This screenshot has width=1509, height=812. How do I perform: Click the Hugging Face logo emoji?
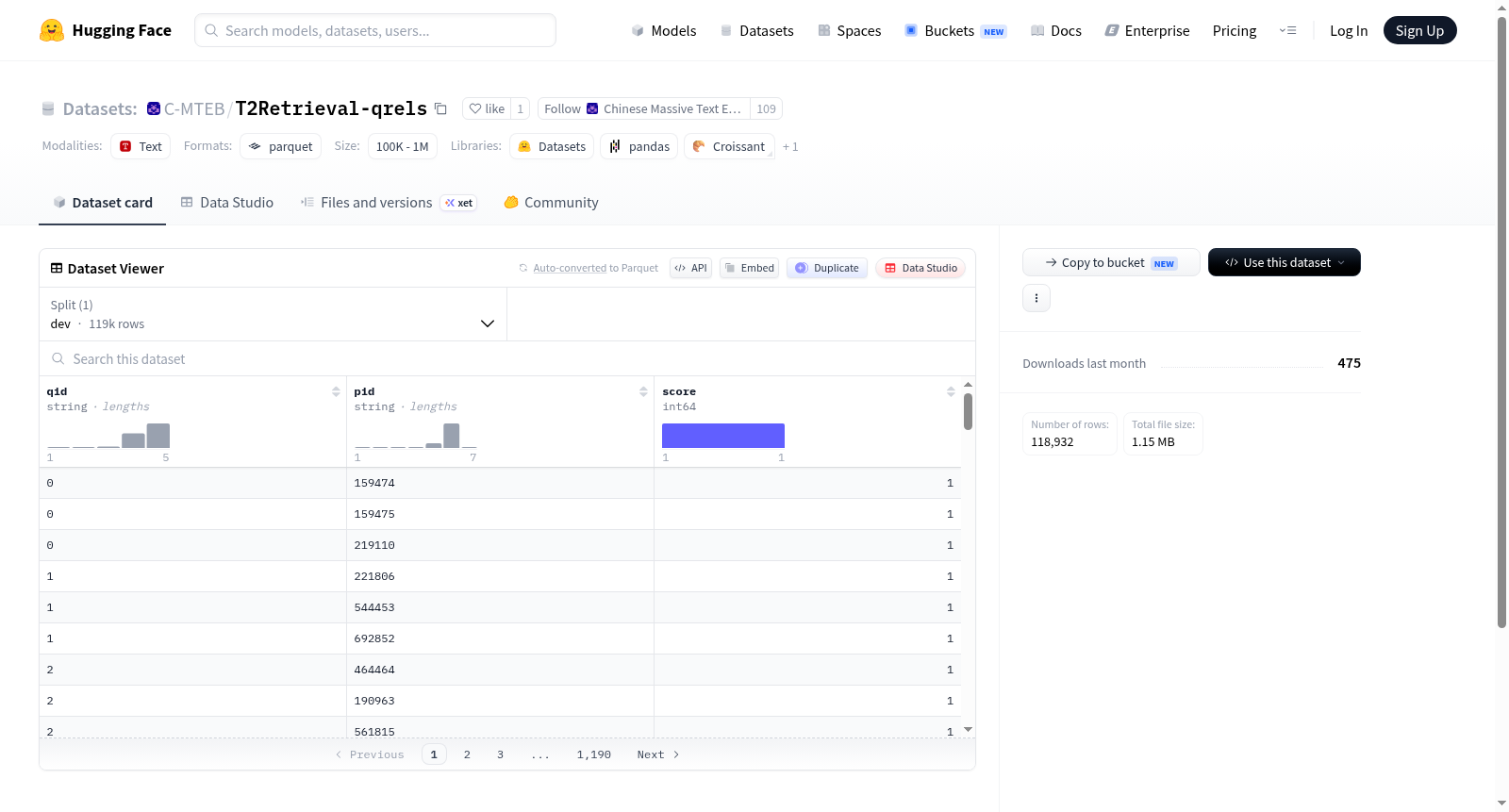pyautogui.click(x=52, y=30)
